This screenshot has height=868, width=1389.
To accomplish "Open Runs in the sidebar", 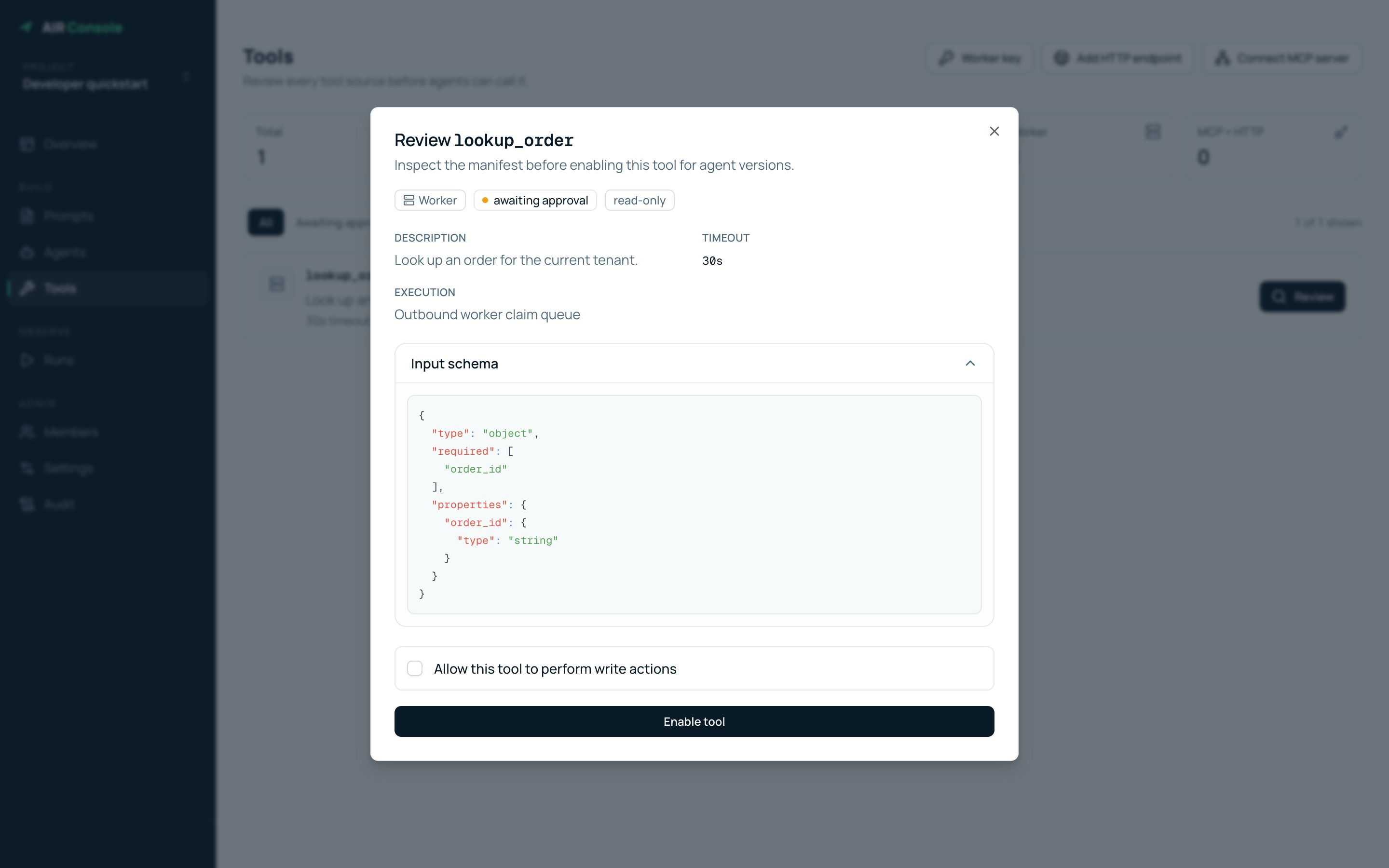I will pos(108,360).
